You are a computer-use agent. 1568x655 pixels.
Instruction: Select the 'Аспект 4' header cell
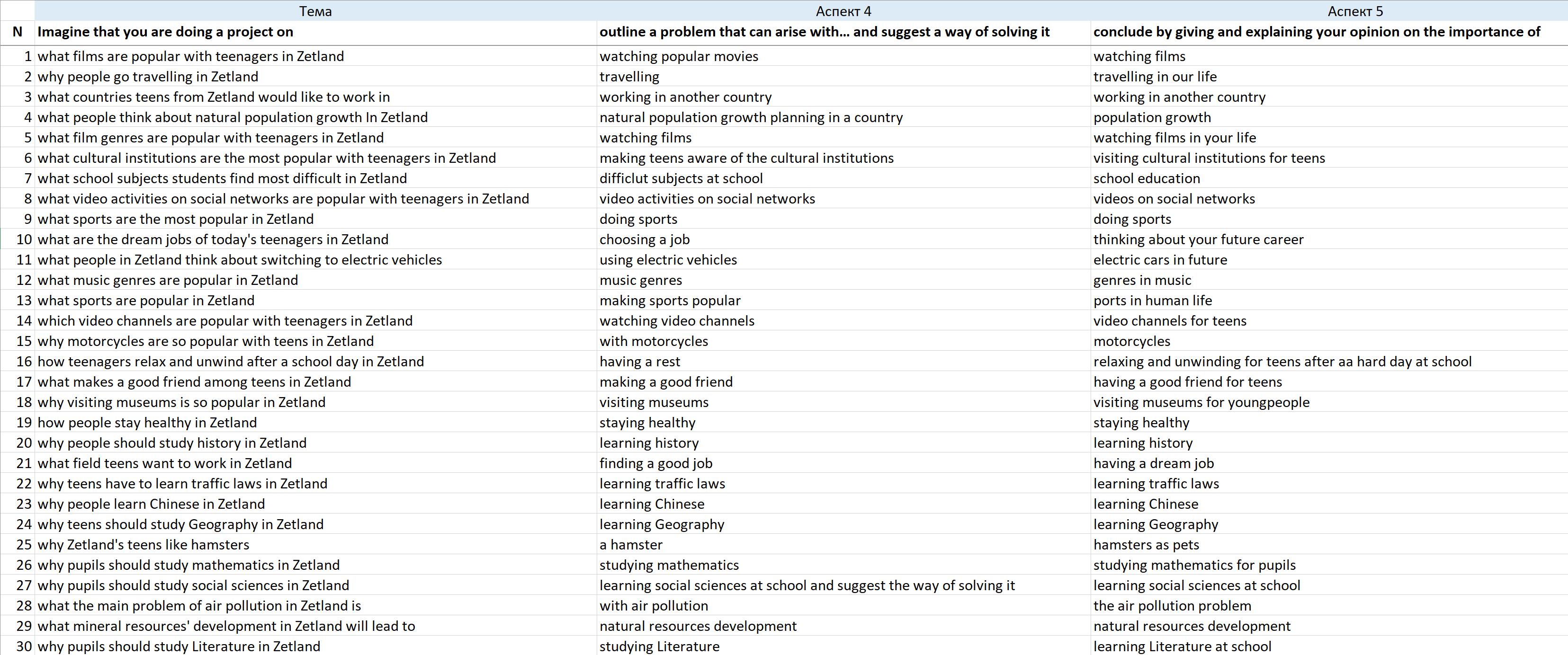click(x=843, y=11)
